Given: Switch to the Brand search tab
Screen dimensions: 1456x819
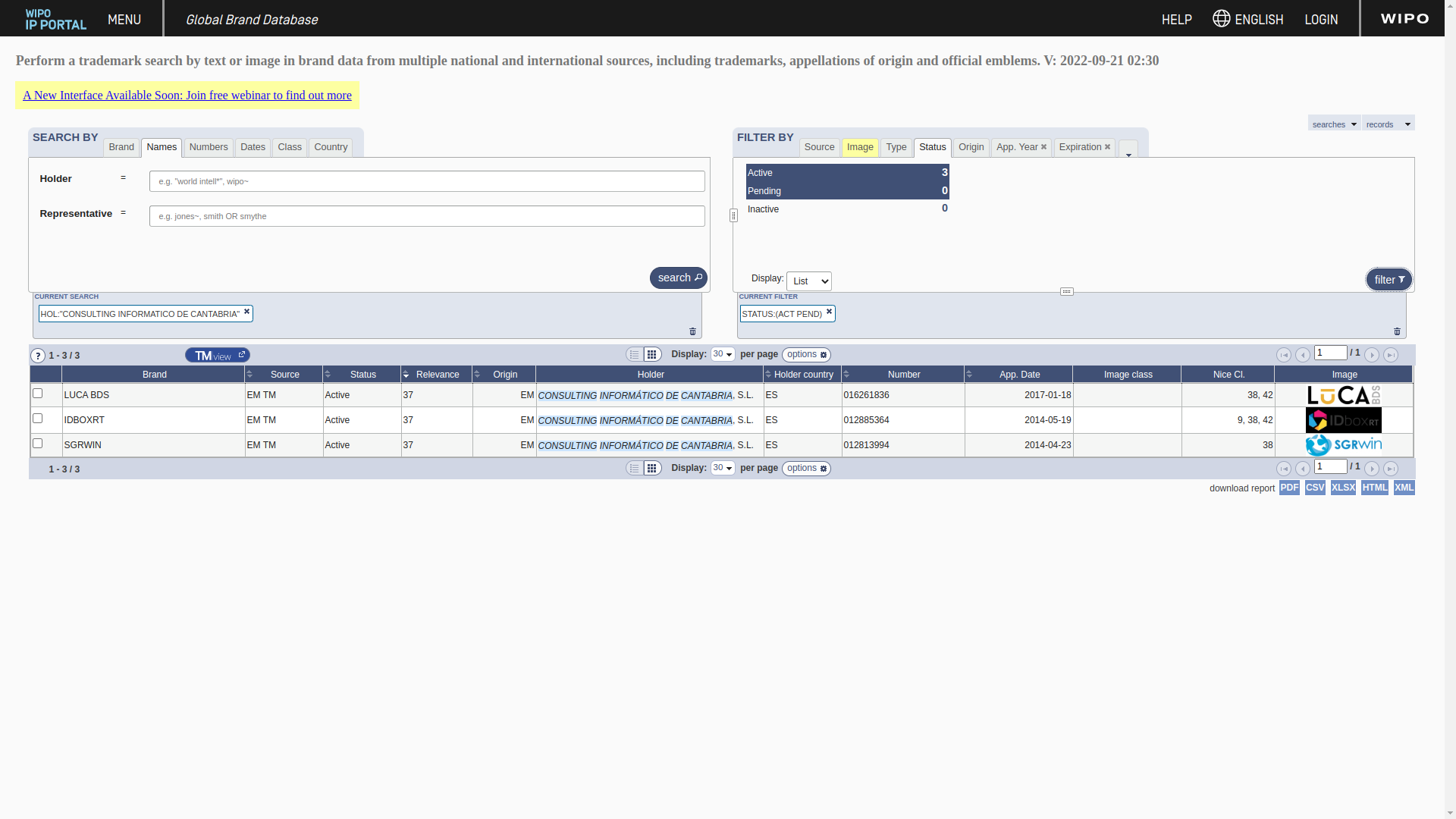Looking at the screenshot, I should [121, 147].
